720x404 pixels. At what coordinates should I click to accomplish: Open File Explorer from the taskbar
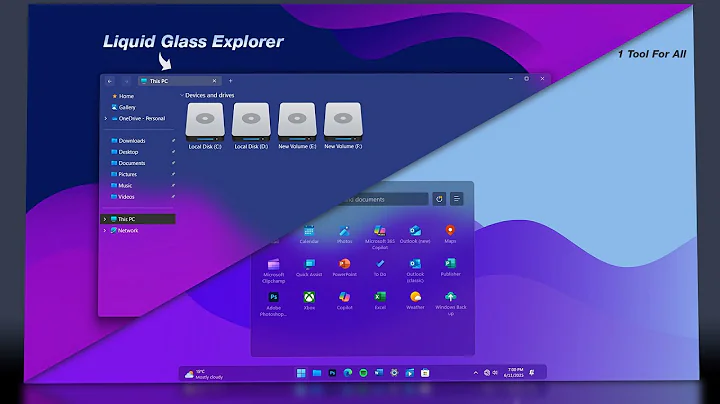[x=317, y=373]
